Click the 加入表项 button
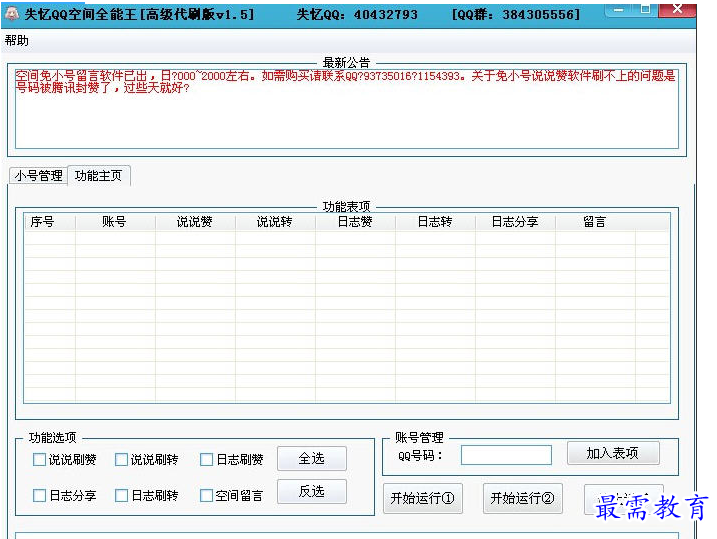Viewport: 717px width, 539px height. (613, 454)
